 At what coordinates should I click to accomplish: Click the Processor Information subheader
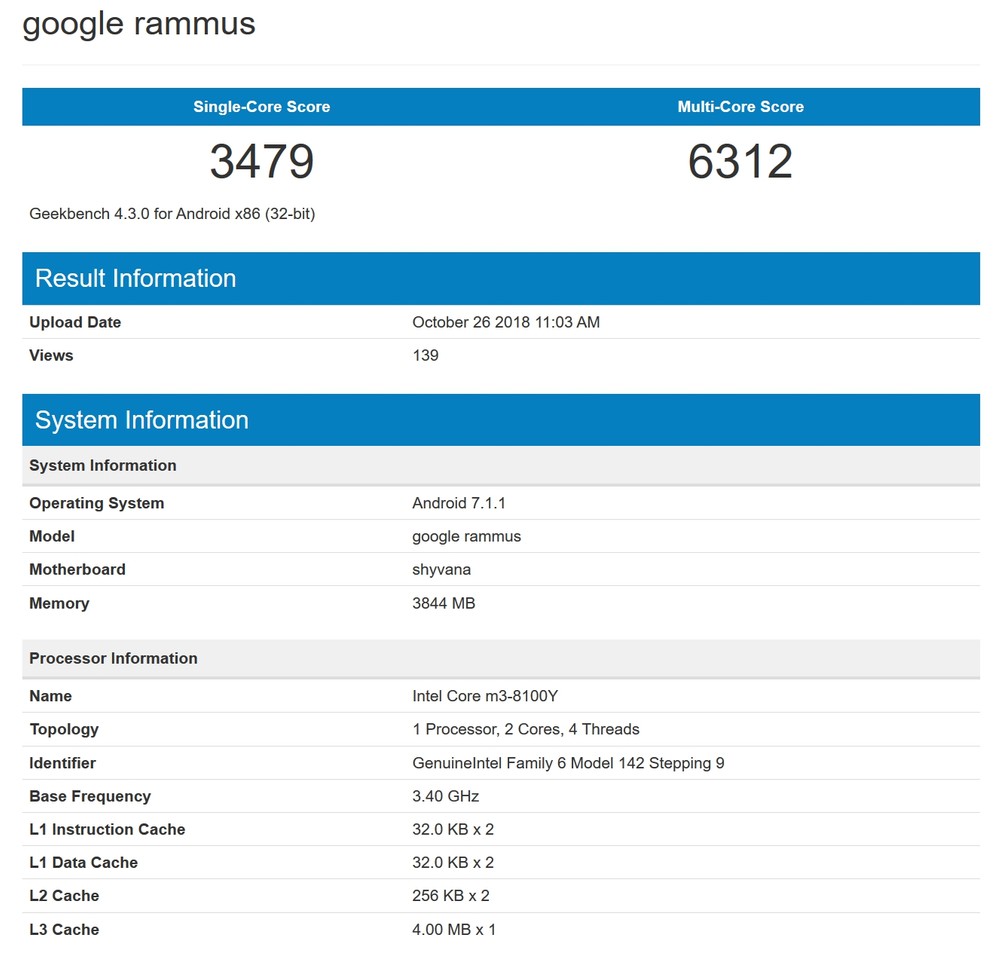[x=113, y=658]
